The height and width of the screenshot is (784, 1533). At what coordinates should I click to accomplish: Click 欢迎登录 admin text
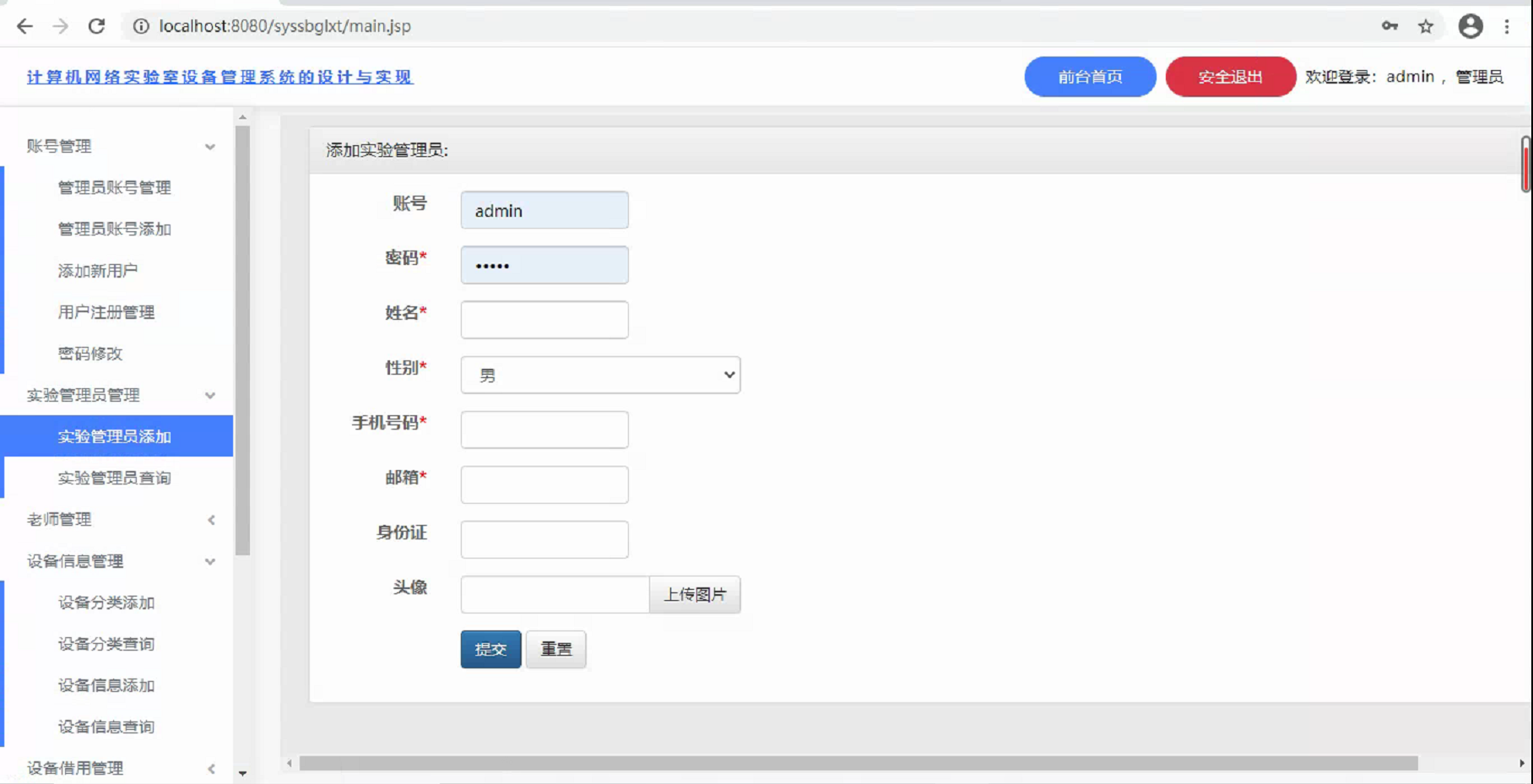[x=1404, y=77]
